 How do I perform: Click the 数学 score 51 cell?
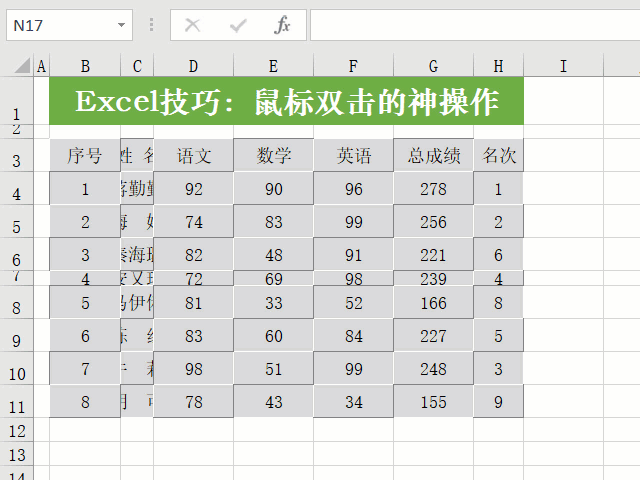273,369
